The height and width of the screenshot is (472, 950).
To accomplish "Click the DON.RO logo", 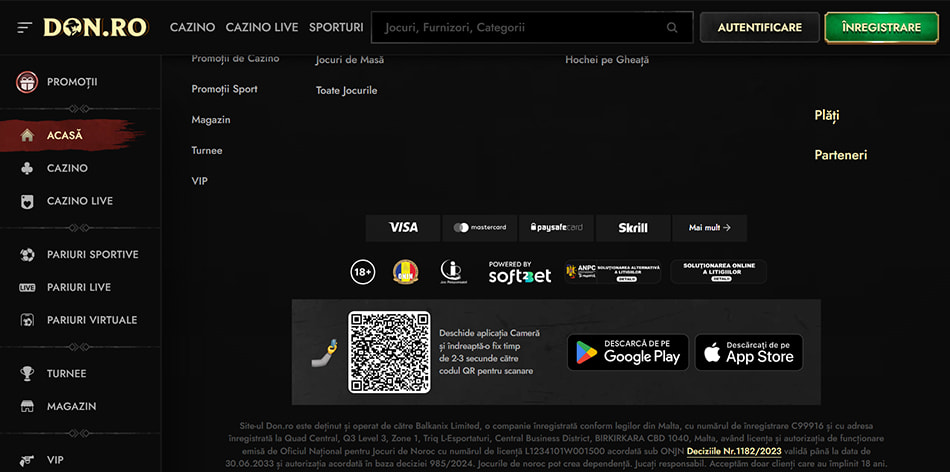I will click(x=96, y=28).
